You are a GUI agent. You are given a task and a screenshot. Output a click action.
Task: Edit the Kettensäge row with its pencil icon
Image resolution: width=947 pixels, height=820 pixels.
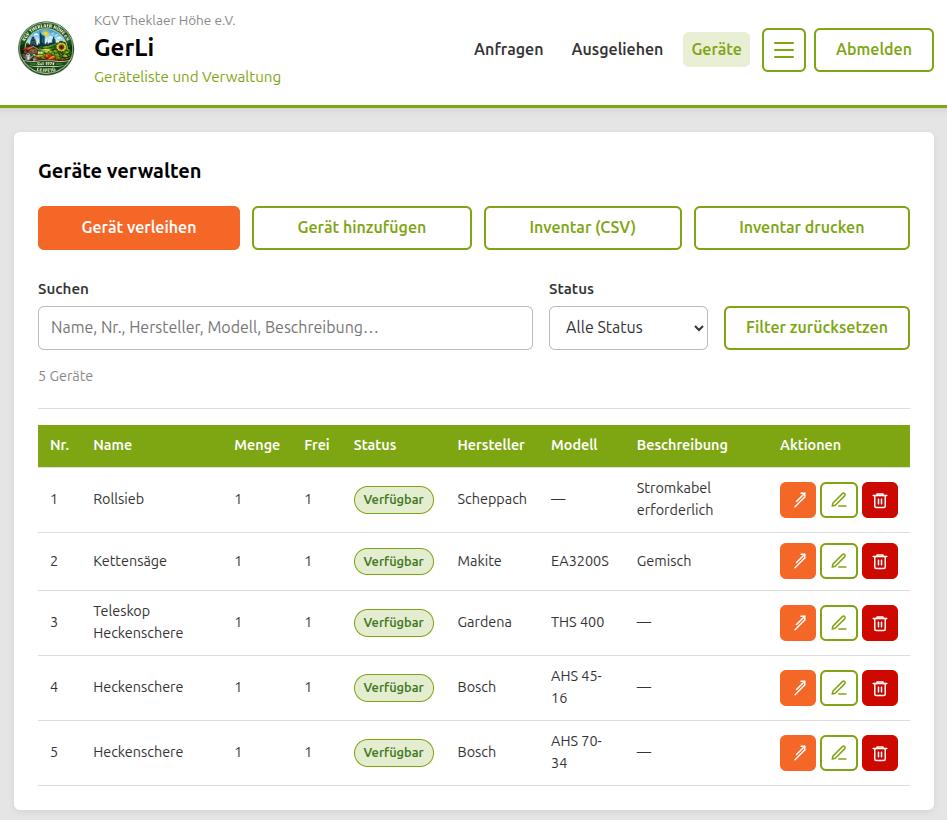tap(839, 561)
